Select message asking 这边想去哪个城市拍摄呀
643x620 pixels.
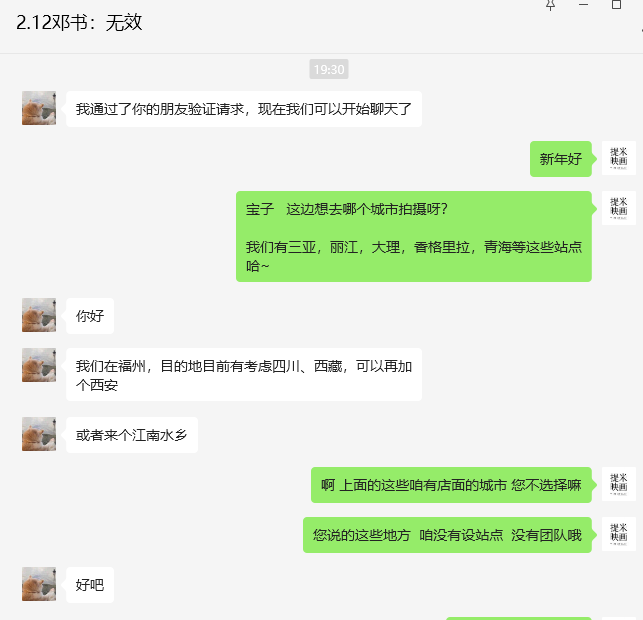click(x=414, y=237)
